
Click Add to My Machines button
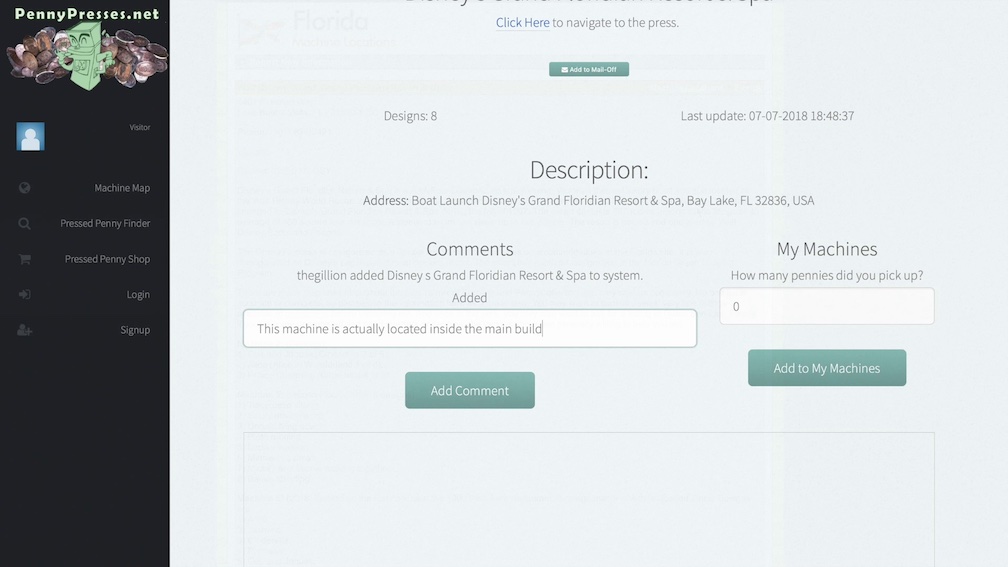coord(826,368)
